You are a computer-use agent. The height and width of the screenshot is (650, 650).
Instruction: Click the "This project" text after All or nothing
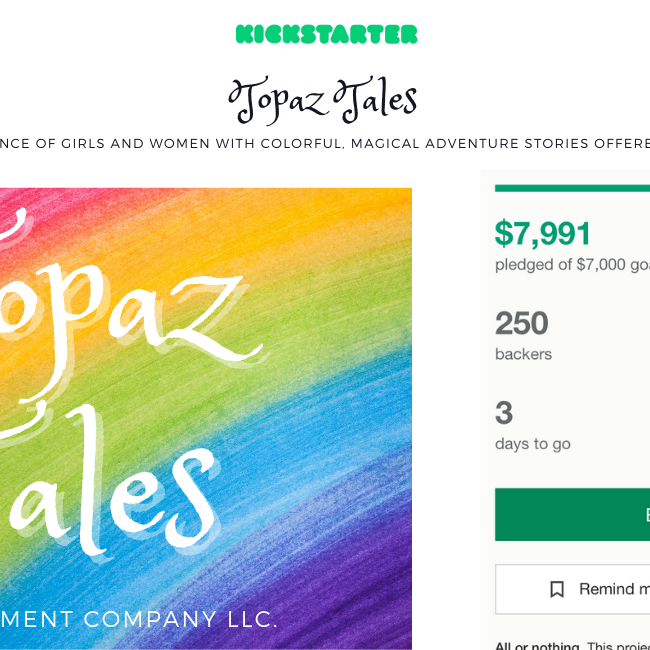(618, 645)
